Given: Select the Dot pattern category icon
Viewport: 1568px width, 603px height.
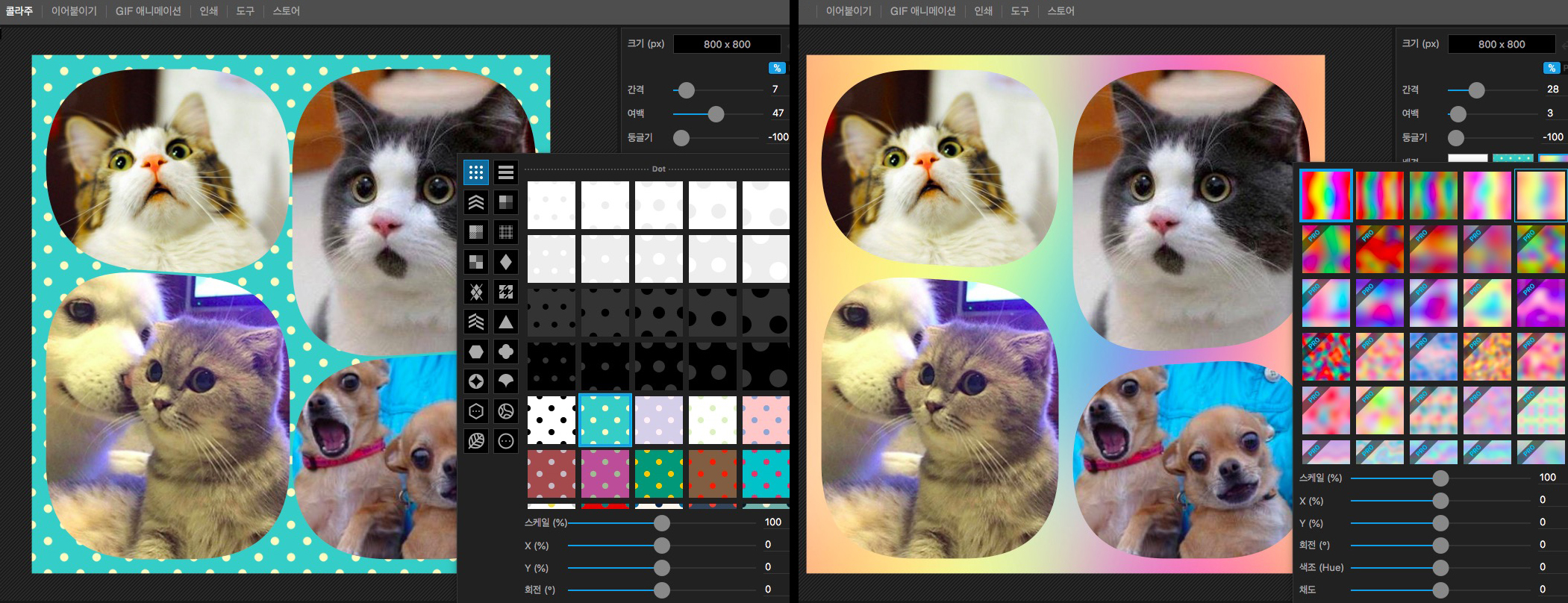Looking at the screenshot, I should tap(476, 172).
